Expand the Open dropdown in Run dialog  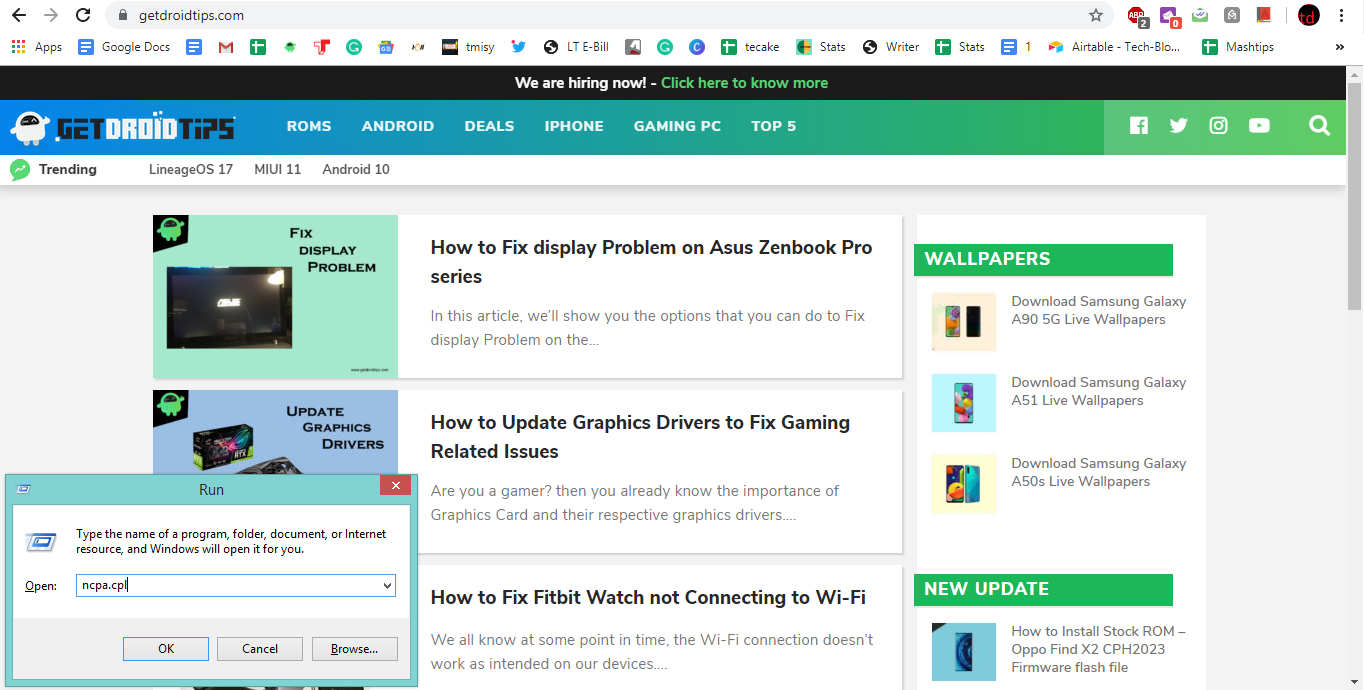point(387,586)
